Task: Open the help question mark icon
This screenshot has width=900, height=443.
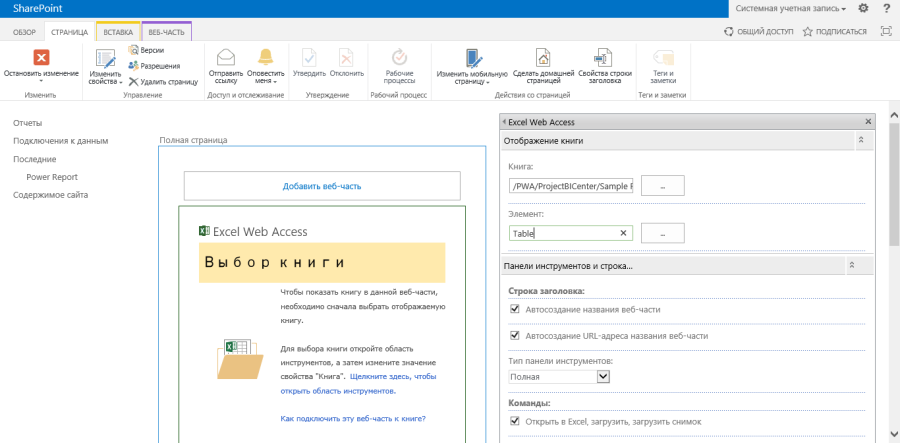Action: pyautogui.click(x=886, y=8)
